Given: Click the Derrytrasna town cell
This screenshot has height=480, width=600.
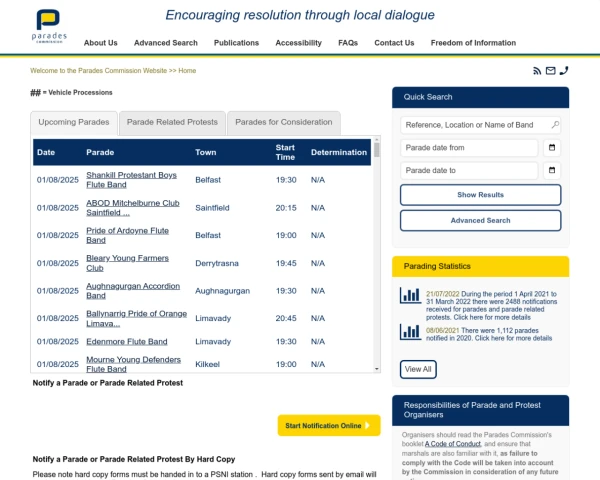Looking at the screenshot, I should click(217, 263).
